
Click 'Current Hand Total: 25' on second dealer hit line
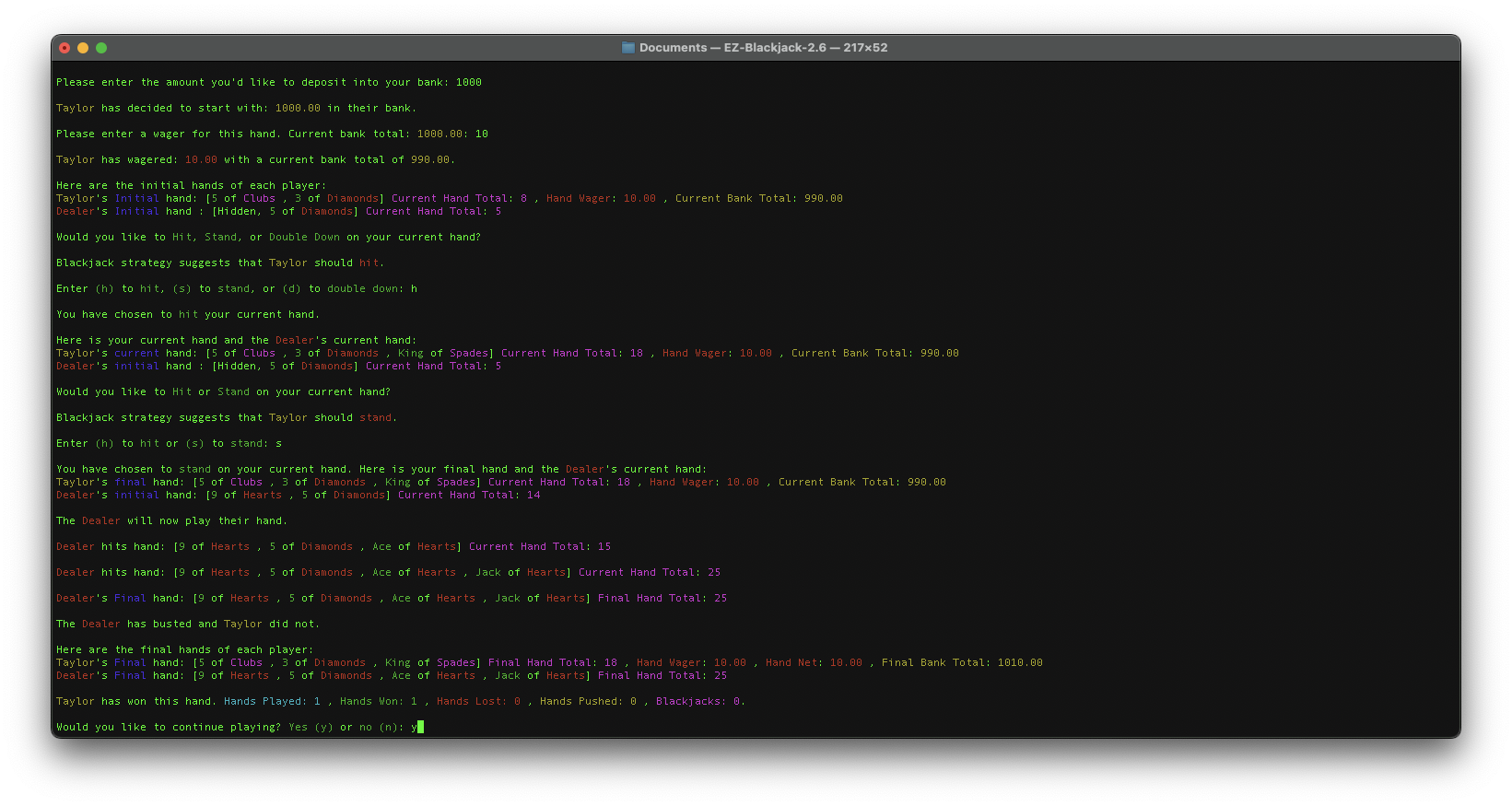click(650, 572)
